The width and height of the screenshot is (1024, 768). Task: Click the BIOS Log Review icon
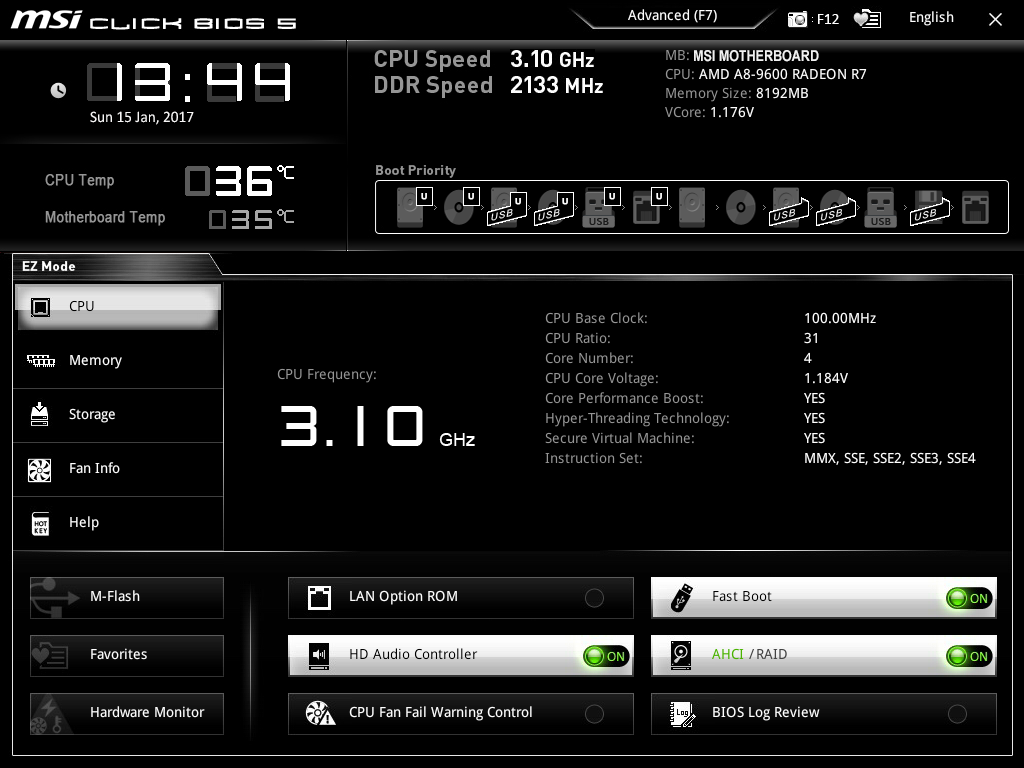pyautogui.click(x=682, y=713)
